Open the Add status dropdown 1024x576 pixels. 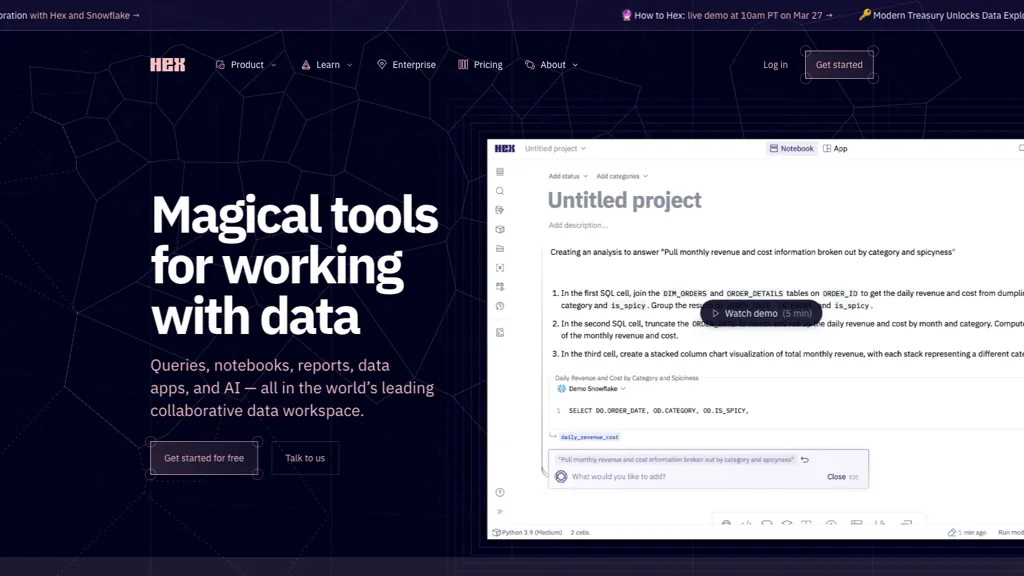point(565,174)
